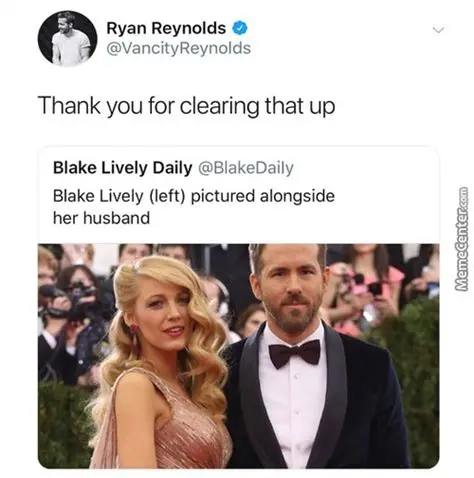Screen dimensions: 474x478
Task: Click the "pictured alongside" words in quoted caption
Action: pyautogui.click(x=263, y=196)
